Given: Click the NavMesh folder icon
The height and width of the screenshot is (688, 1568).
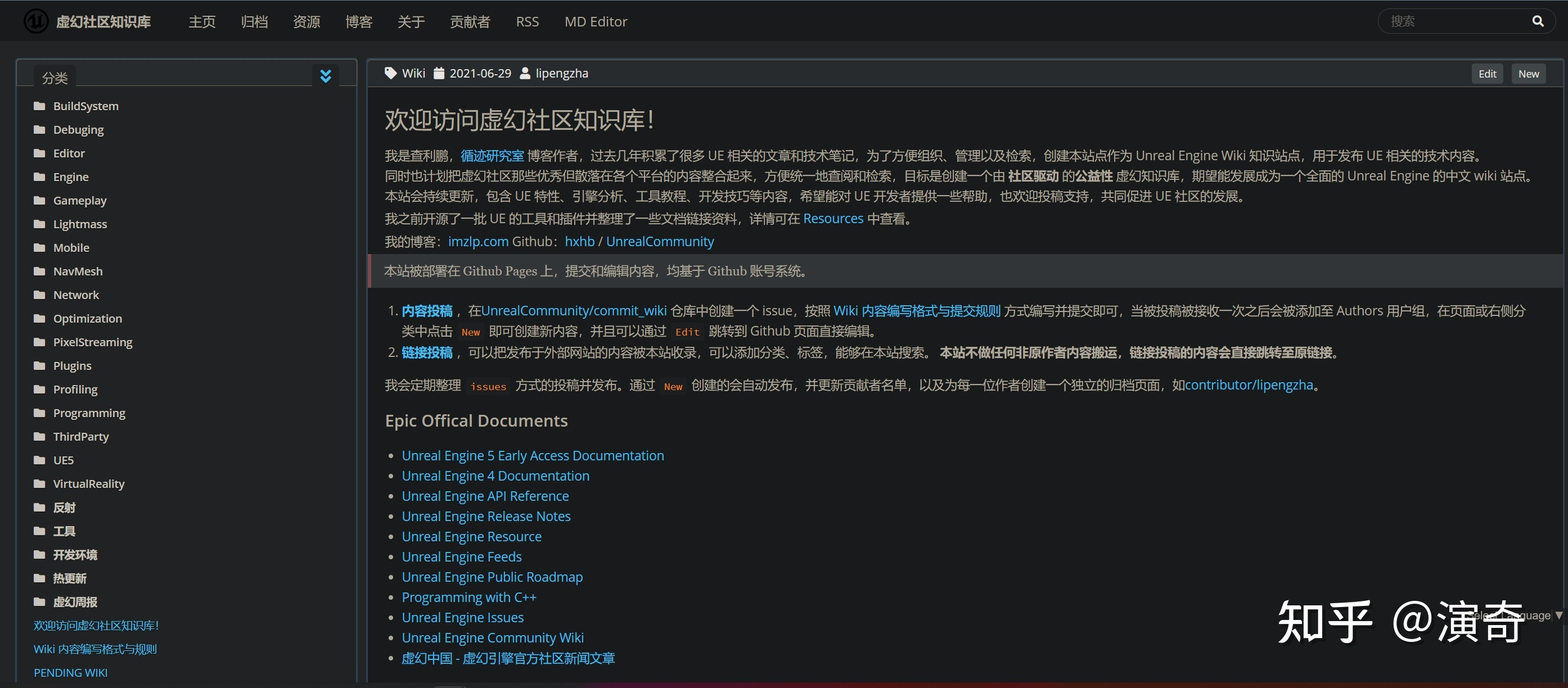Looking at the screenshot, I should (39, 271).
